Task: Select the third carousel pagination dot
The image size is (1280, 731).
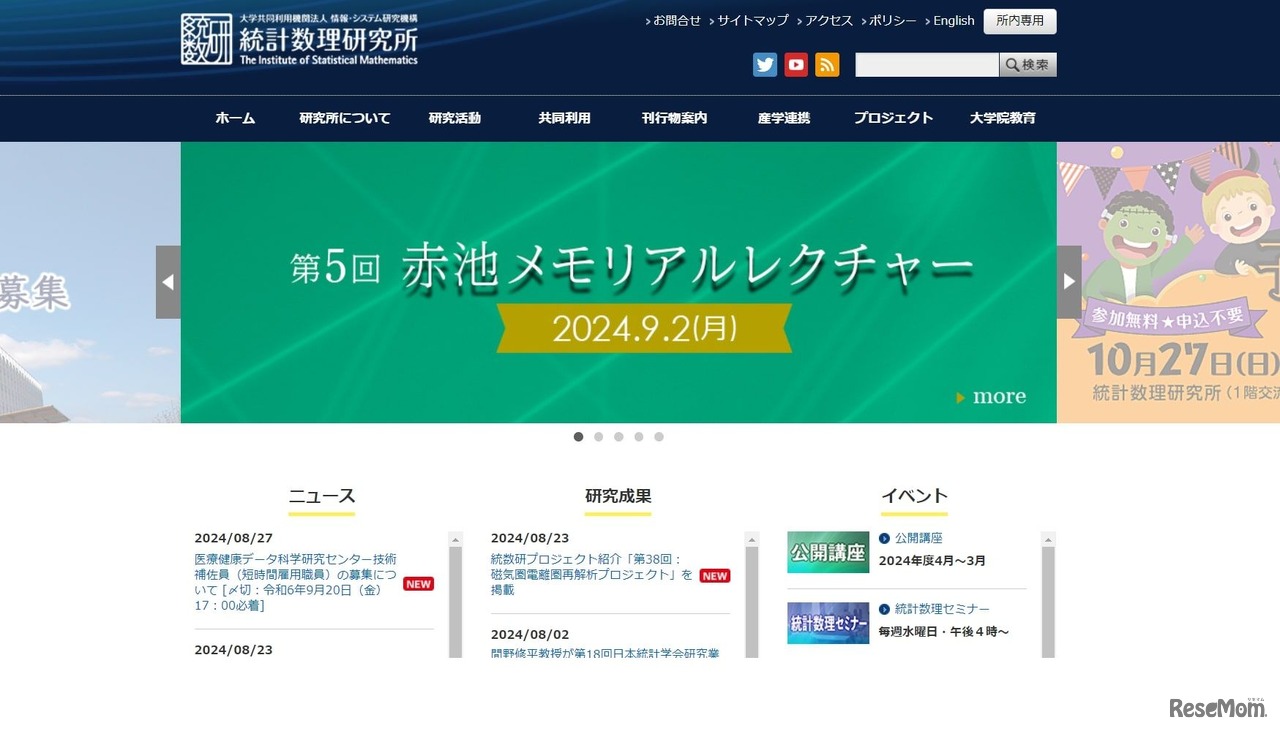Action: 619,436
